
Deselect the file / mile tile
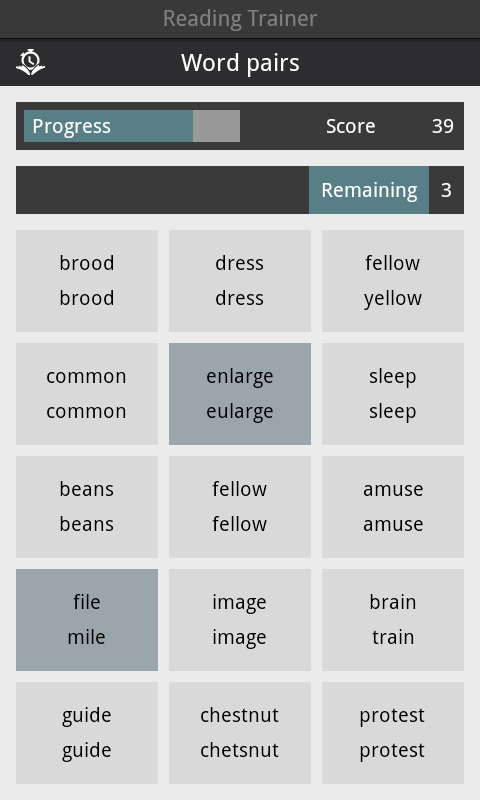point(87,620)
